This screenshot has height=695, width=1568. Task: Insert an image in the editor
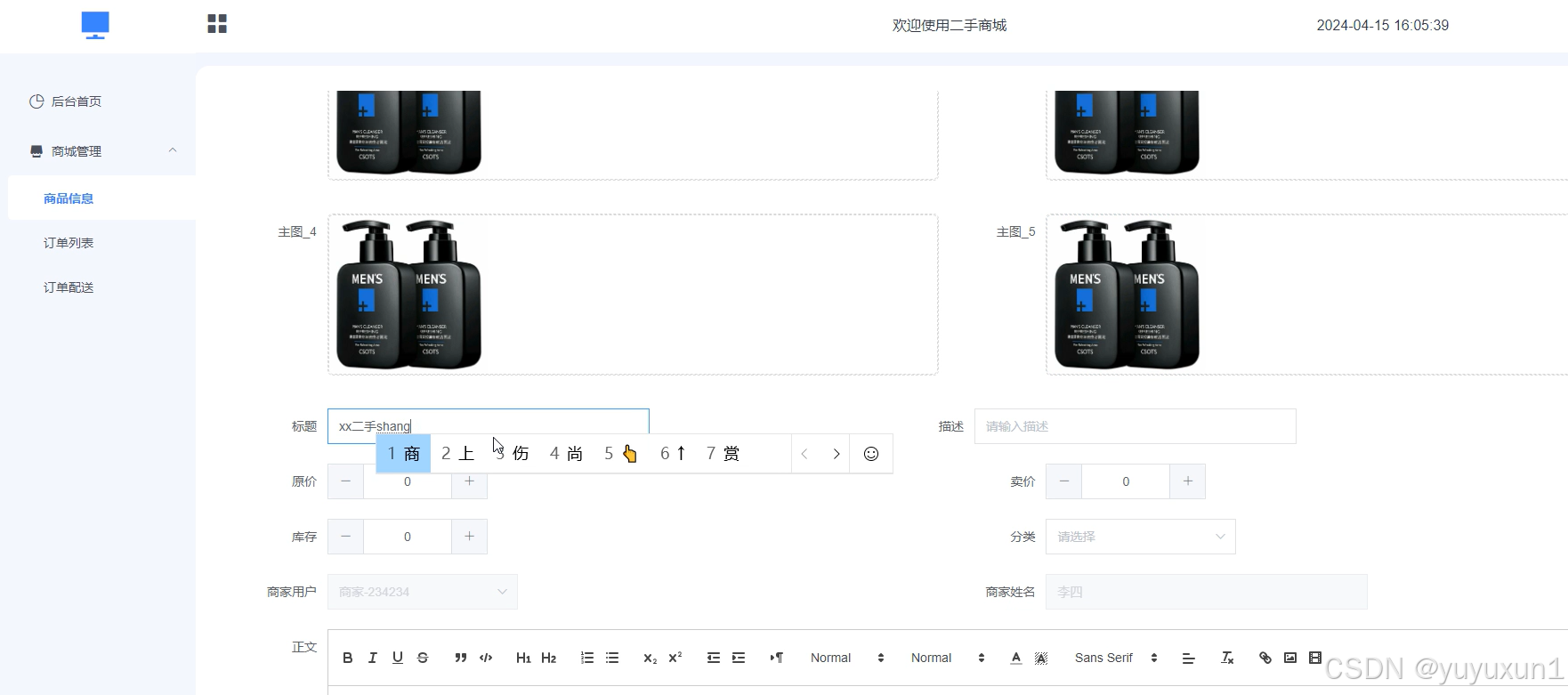click(1290, 658)
